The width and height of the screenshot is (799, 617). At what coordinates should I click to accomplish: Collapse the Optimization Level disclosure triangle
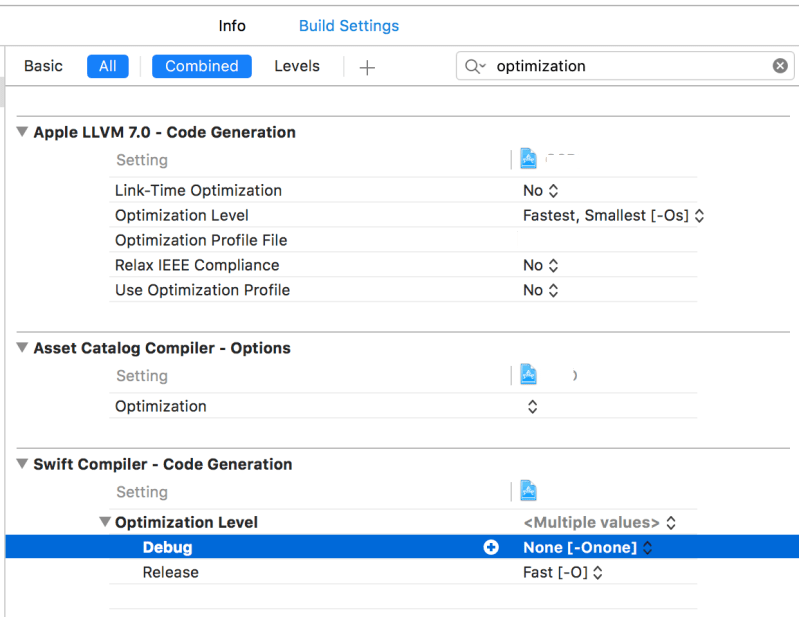click(x=105, y=522)
